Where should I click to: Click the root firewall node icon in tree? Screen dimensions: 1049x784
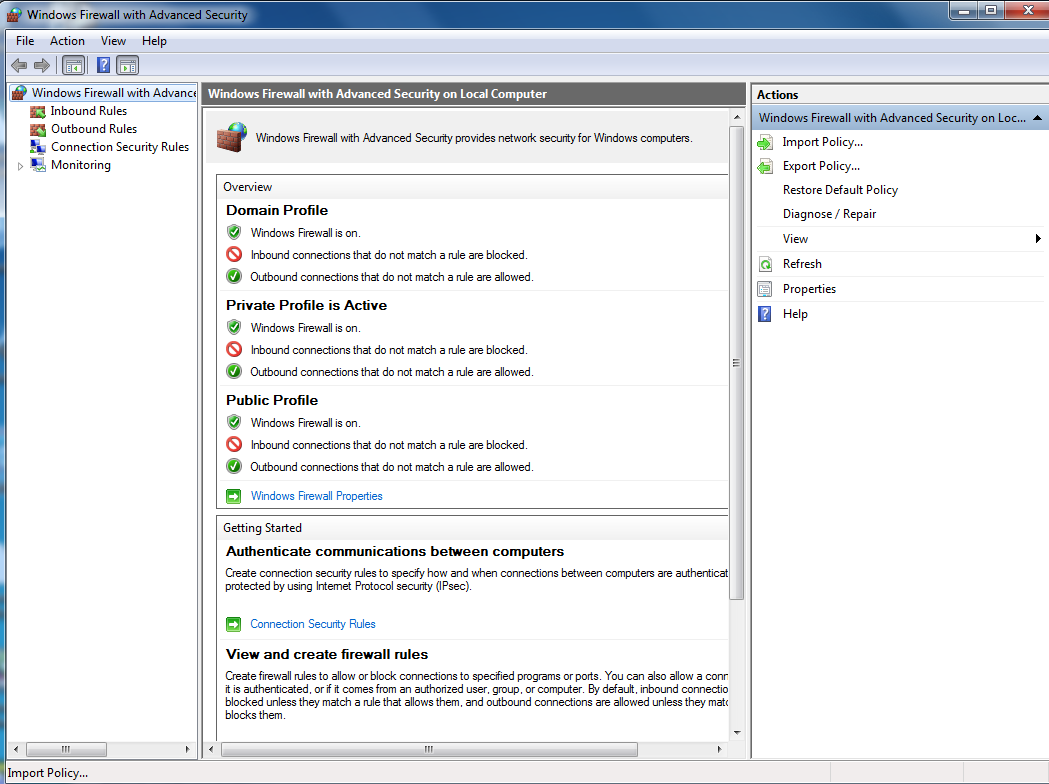pyautogui.click(x=19, y=92)
